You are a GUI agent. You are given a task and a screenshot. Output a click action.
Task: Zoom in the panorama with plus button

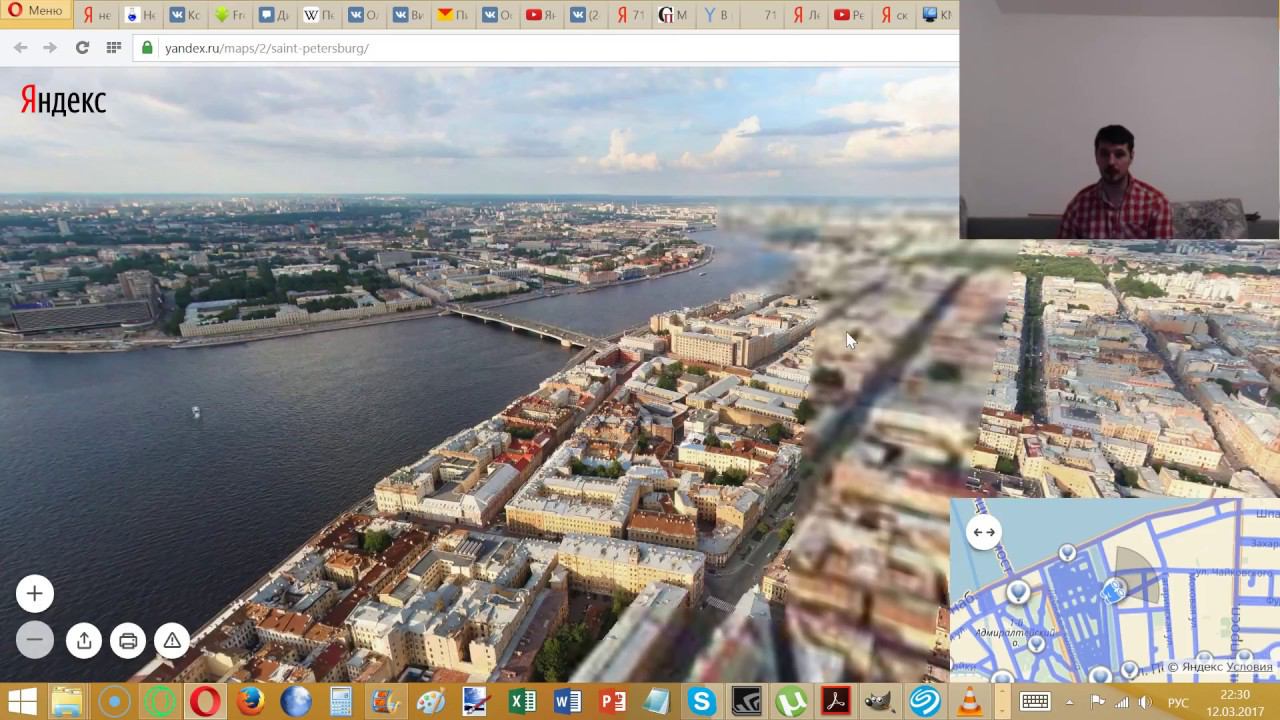(x=34, y=594)
